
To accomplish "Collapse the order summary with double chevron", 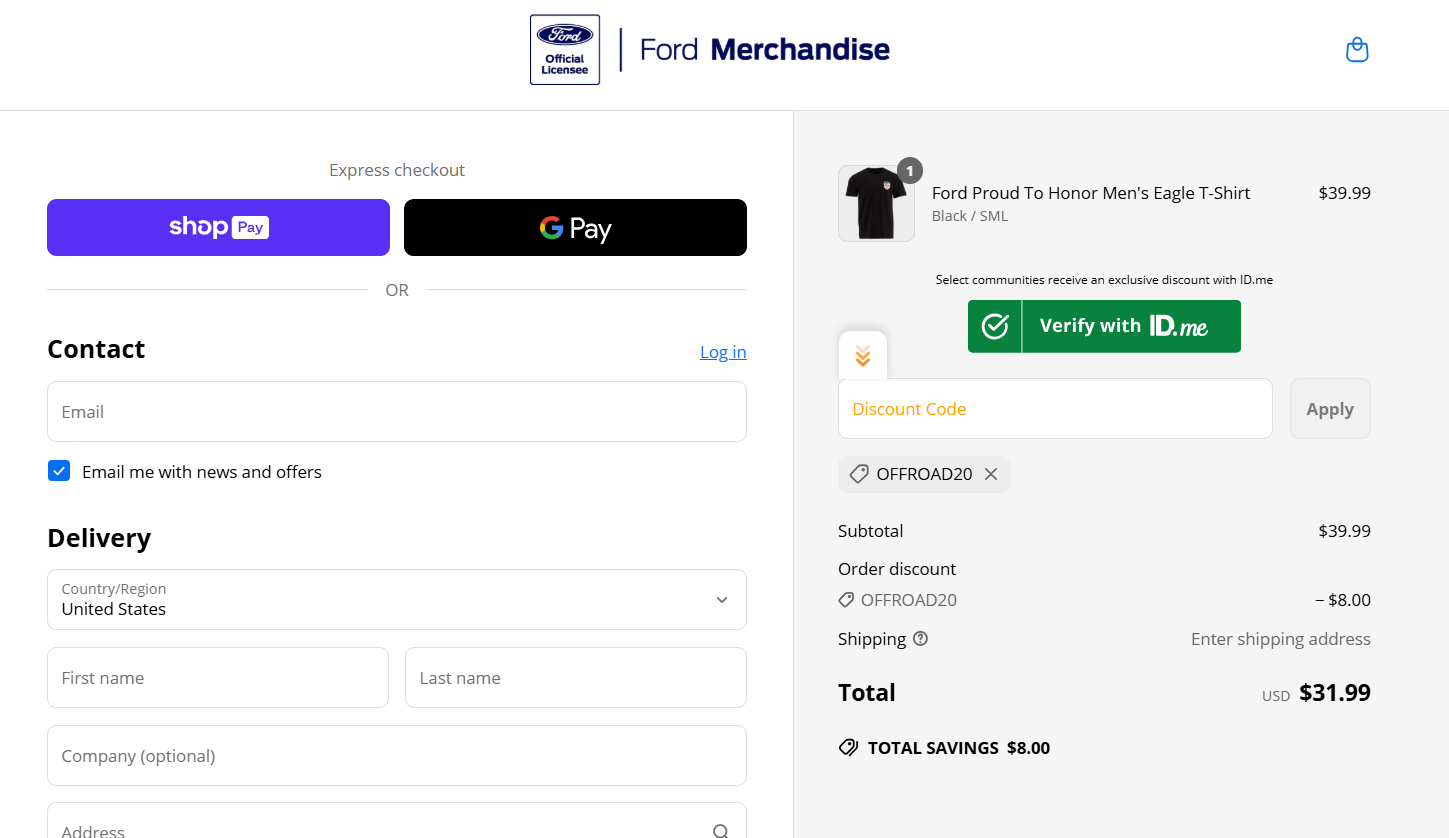I will point(862,355).
